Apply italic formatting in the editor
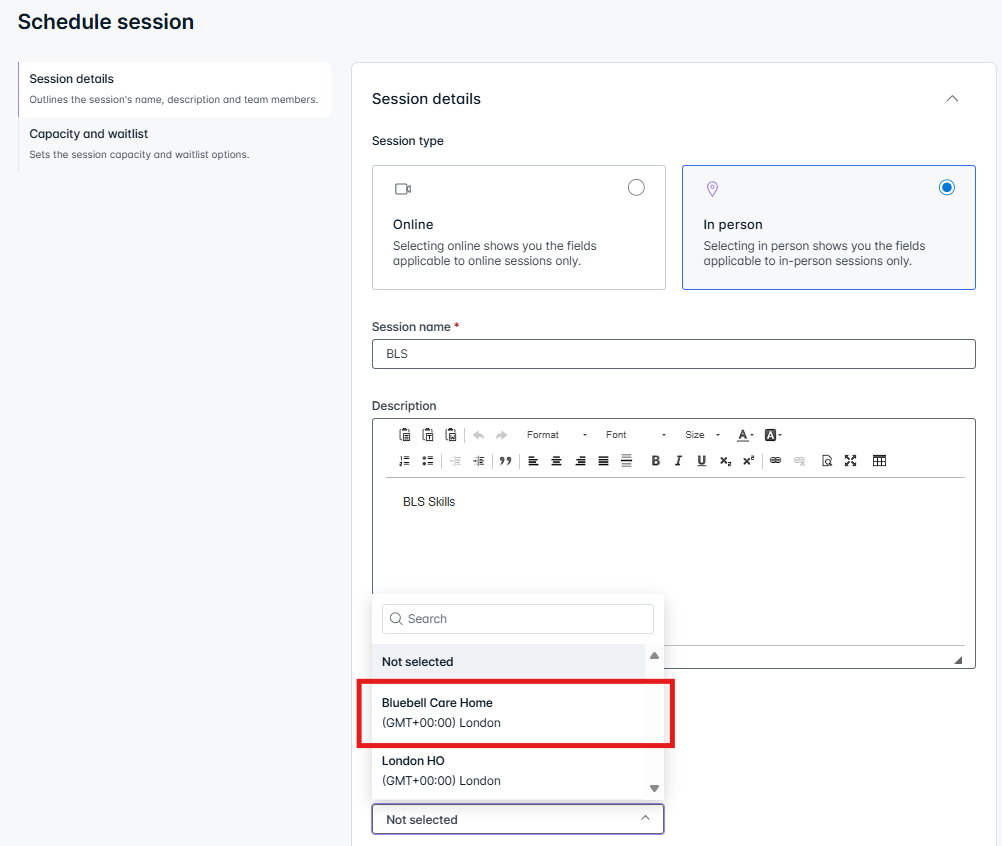The image size is (1002, 846). (678, 461)
